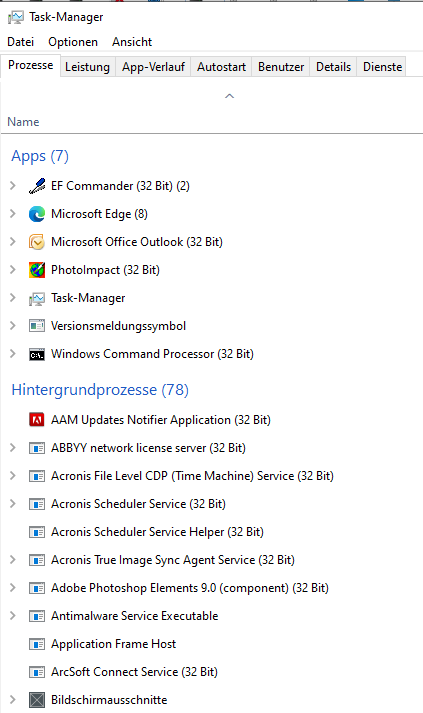
Task: Click the Task-Manager process row icon
Action: click(x=37, y=298)
